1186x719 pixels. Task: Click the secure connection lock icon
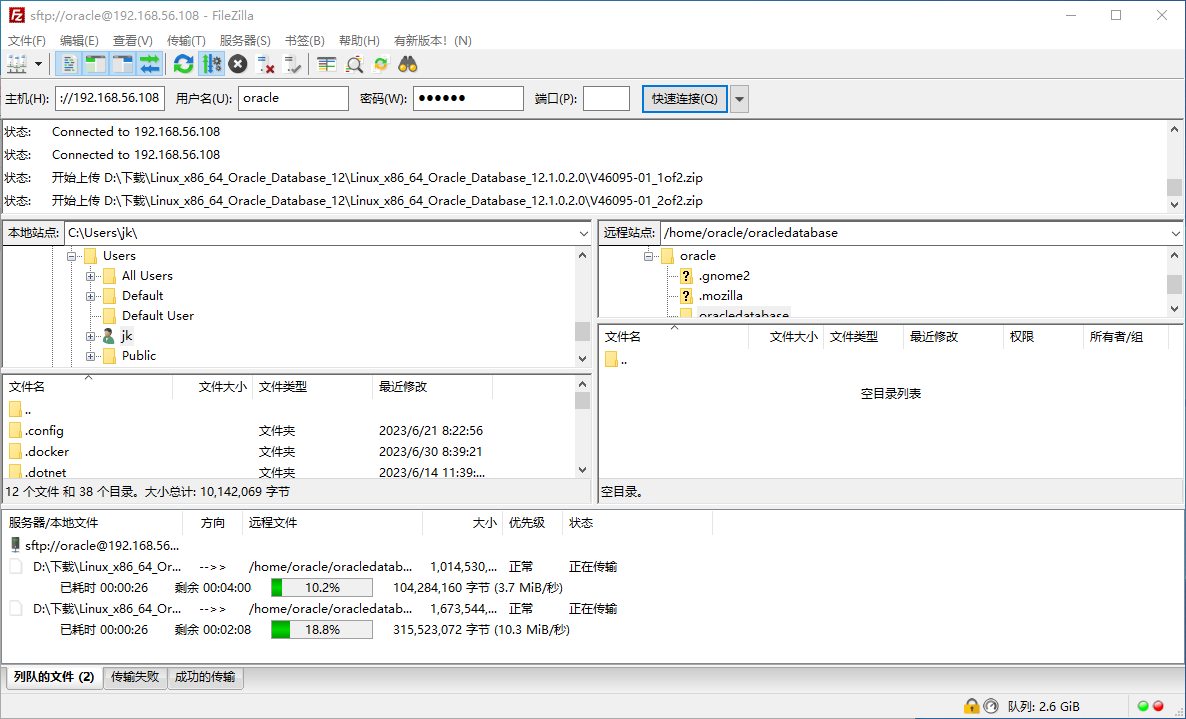(972, 706)
